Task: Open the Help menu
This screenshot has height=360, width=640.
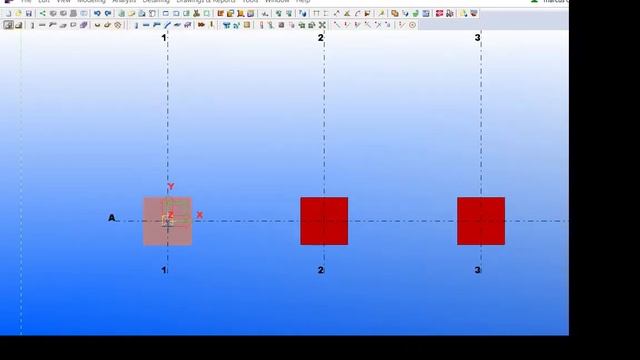Action: tap(303, 2)
